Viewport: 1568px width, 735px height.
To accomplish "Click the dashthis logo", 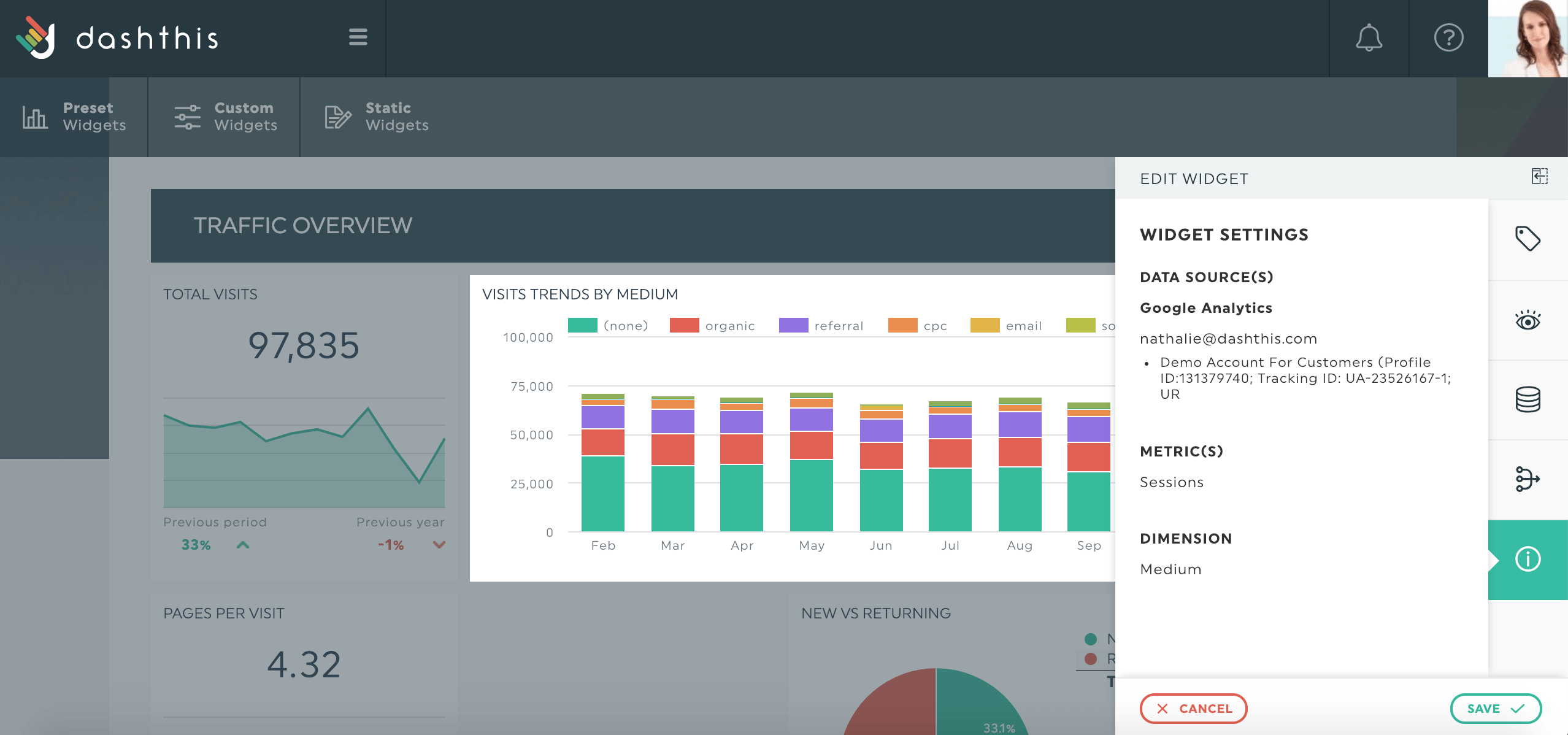I will coord(117,38).
